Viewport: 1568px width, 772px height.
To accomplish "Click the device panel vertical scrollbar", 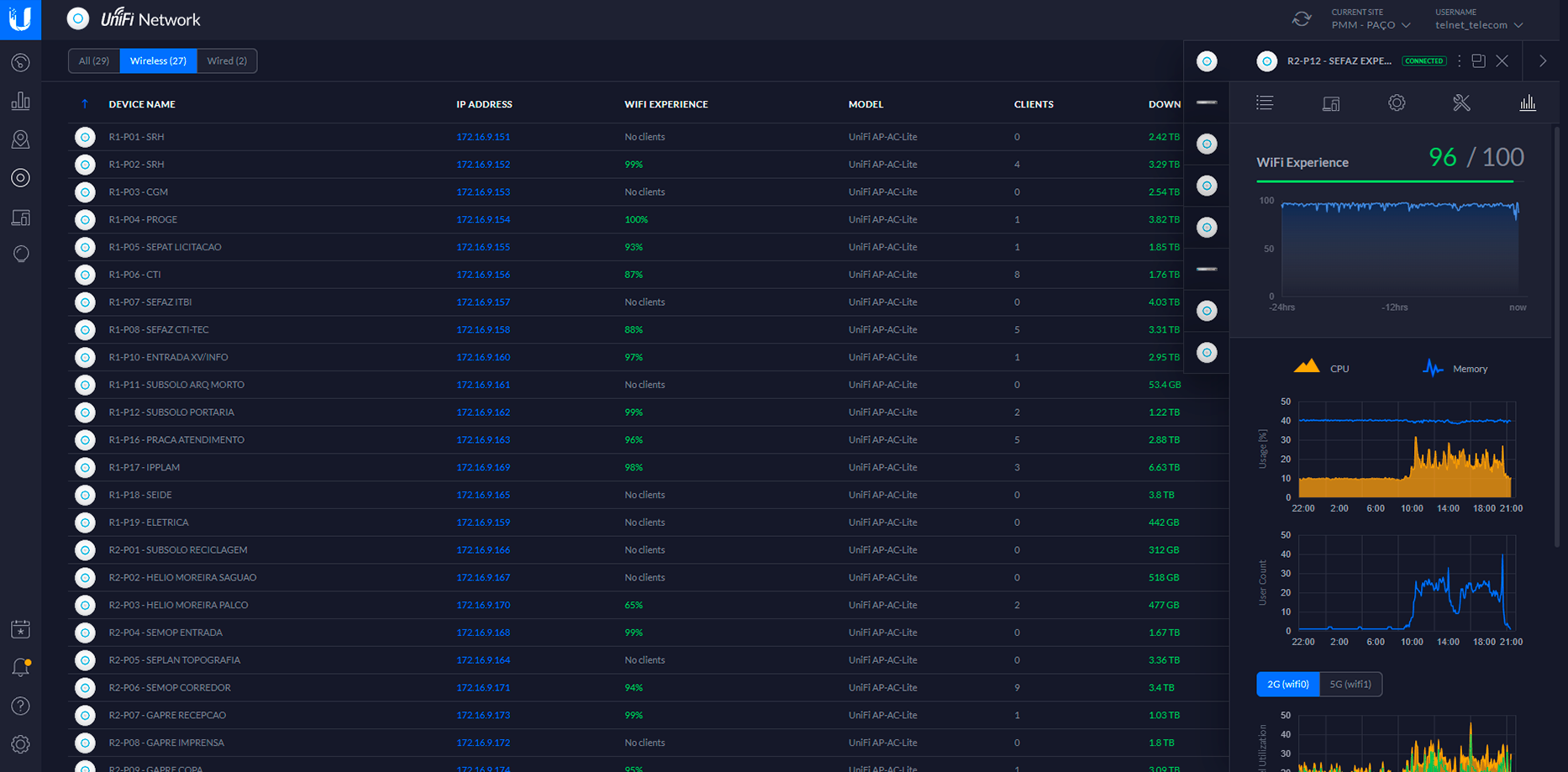I will coord(1556,336).
